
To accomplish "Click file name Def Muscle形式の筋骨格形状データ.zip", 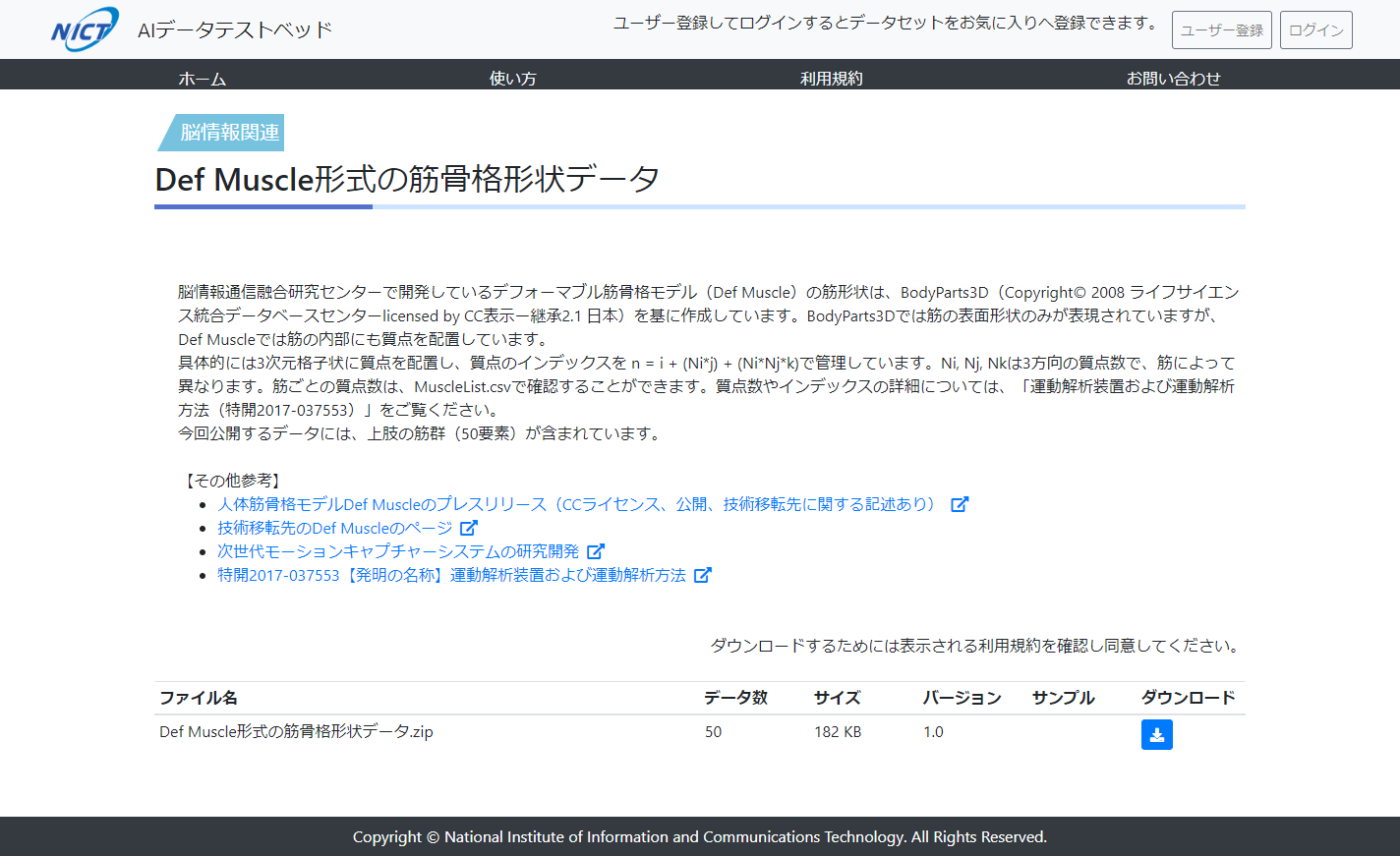I will (x=296, y=731).
